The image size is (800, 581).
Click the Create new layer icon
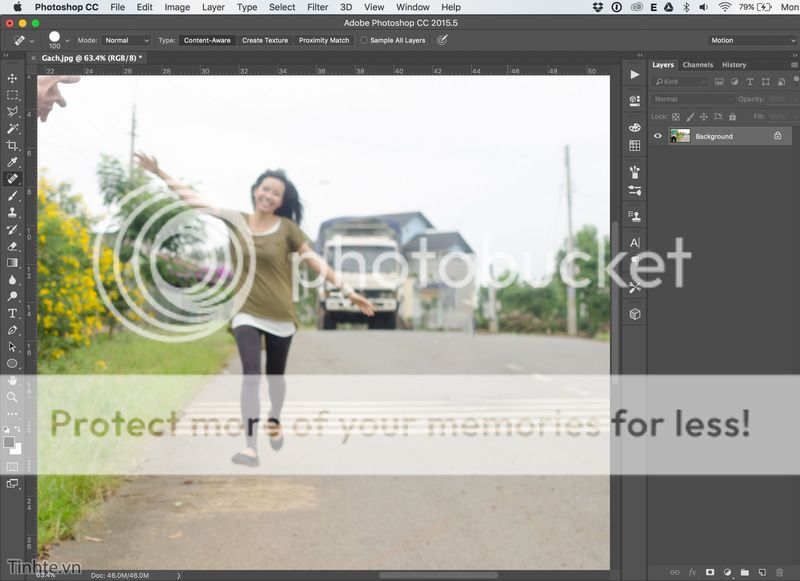[762, 572]
